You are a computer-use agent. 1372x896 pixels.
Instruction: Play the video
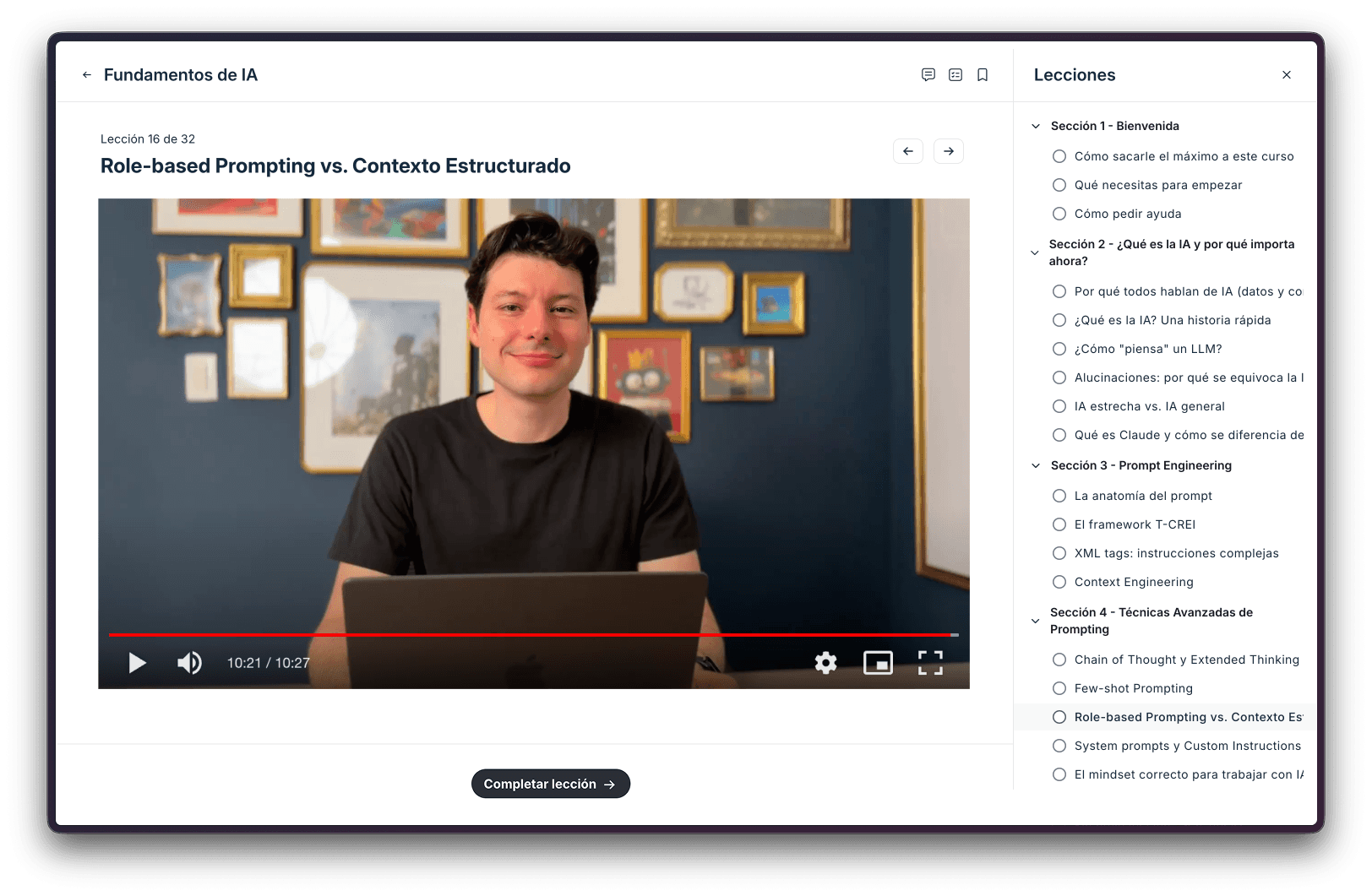[137, 663]
